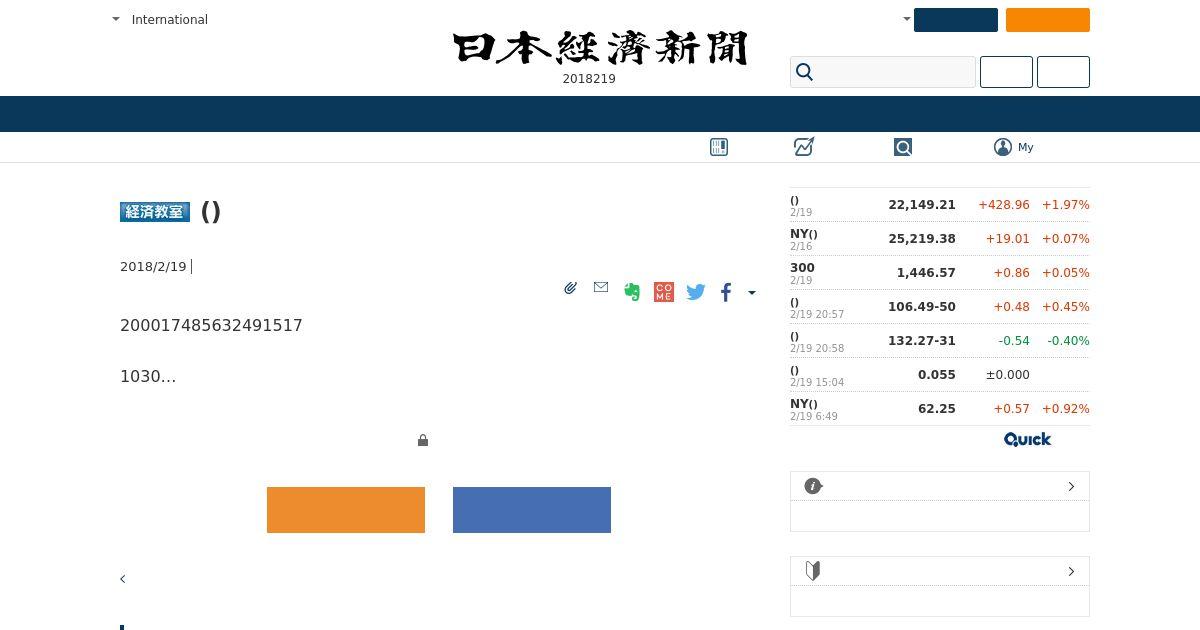The image size is (1200, 630).
Task: Select the 106.49-50 exchange rate row
Action: [940, 307]
